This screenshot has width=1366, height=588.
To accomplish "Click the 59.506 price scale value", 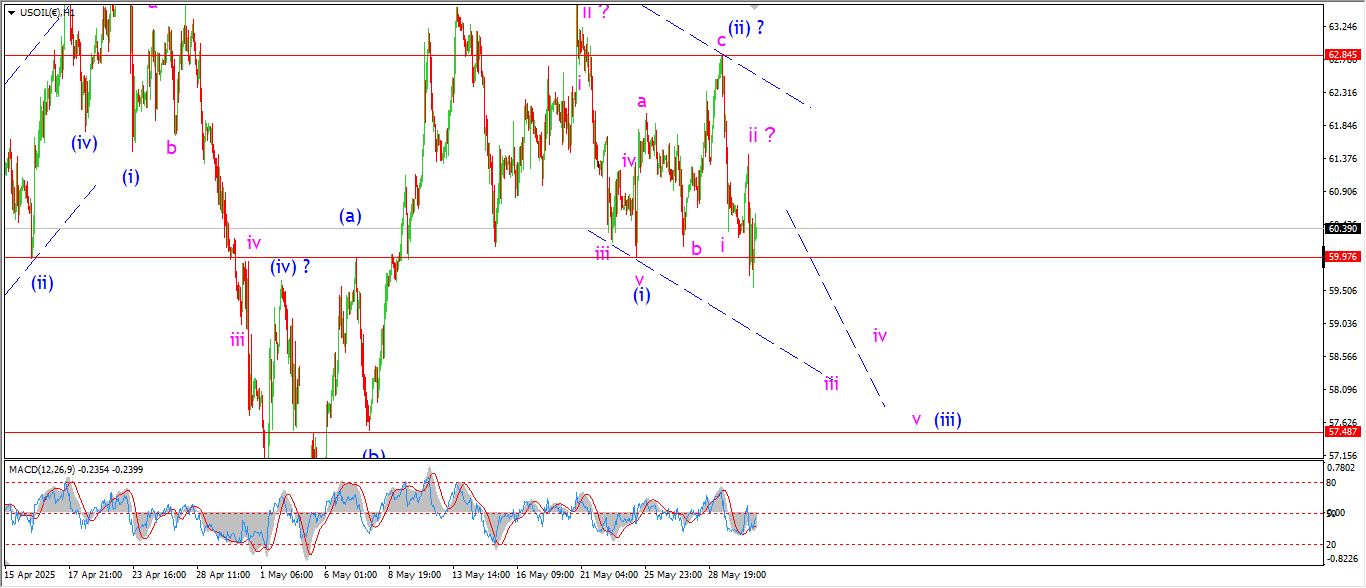I will 1341,290.
